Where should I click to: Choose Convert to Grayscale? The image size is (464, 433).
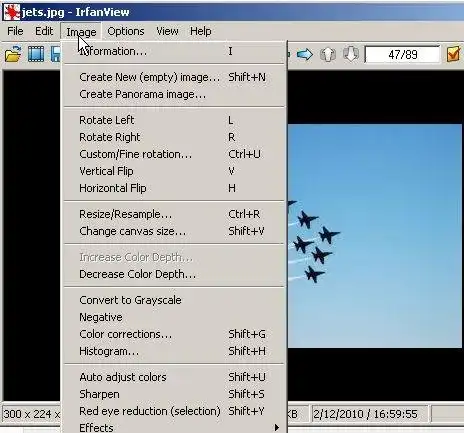pyautogui.click(x=175, y=300)
